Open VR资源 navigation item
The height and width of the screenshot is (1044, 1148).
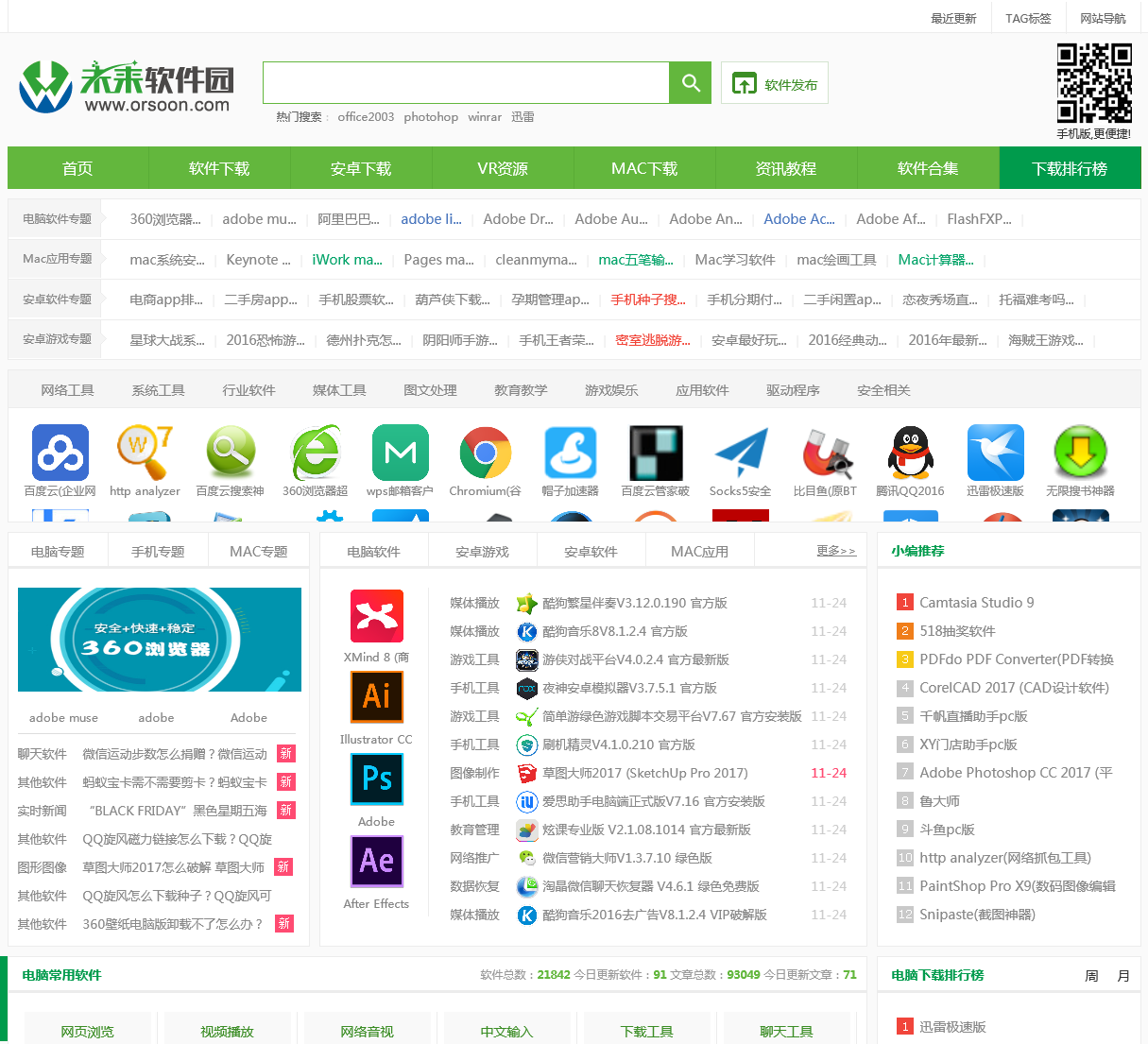point(503,168)
